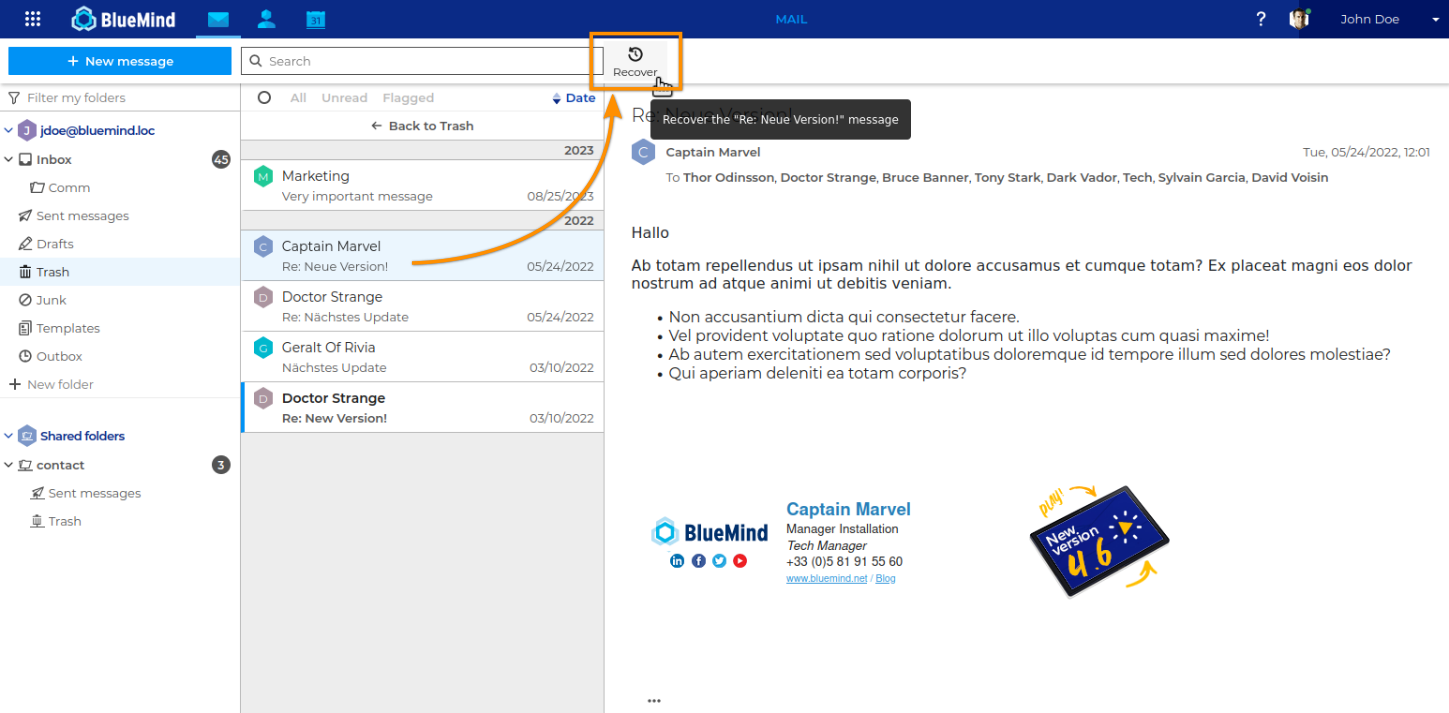The image size is (1449, 713).
Task: Compose a New message
Action: click(x=120, y=61)
